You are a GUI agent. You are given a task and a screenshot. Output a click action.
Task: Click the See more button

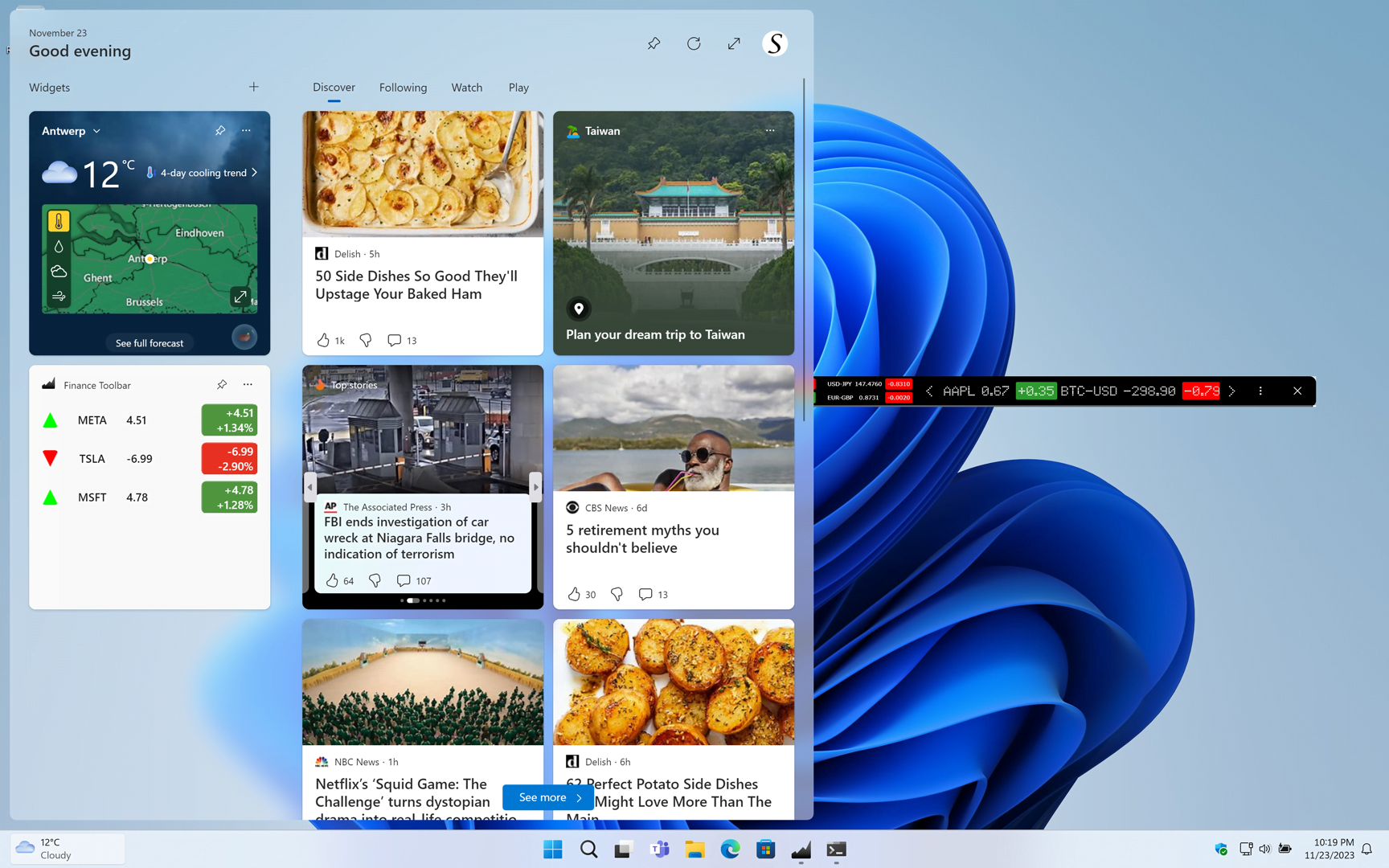tap(547, 796)
